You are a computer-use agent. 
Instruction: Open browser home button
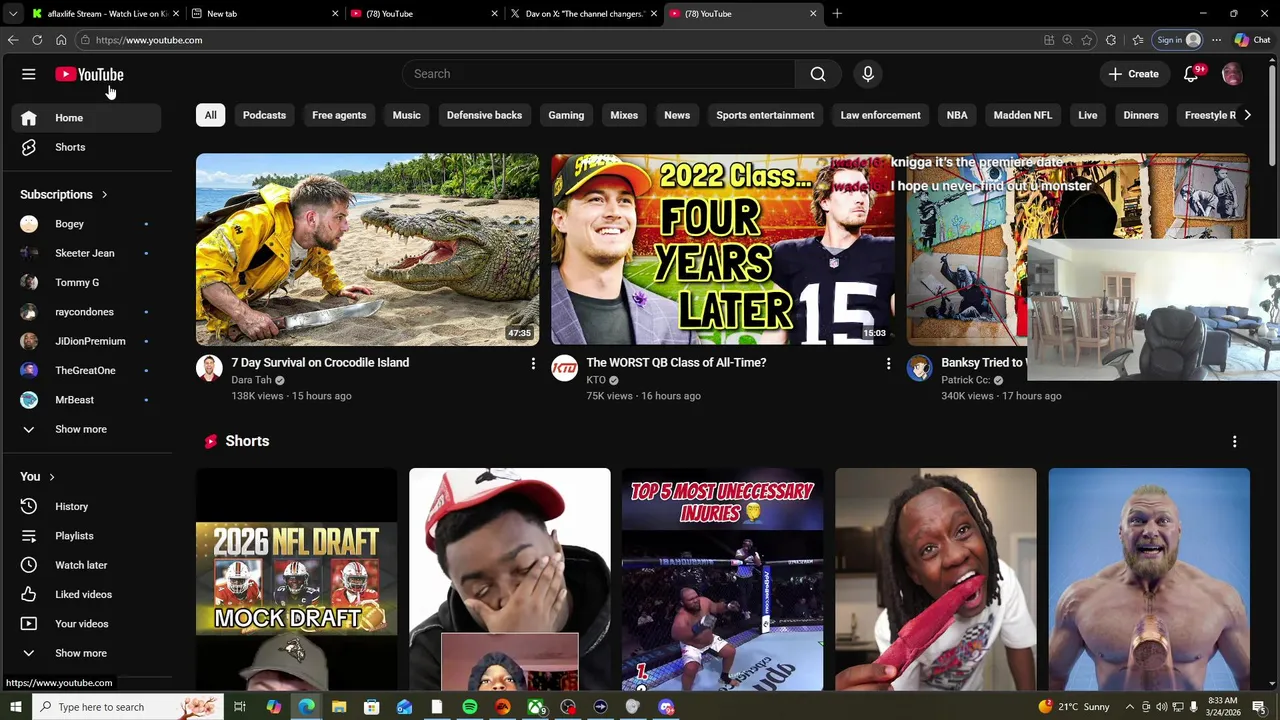[x=61, y=40]
